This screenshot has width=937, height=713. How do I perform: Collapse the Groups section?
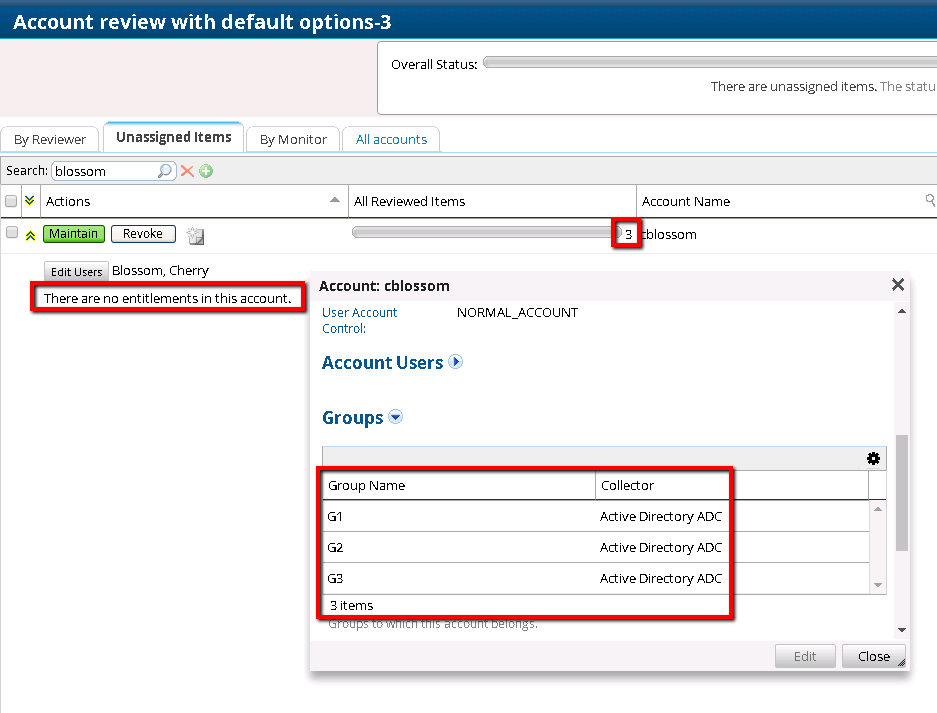pyautogui.click(x=395, y=417)
